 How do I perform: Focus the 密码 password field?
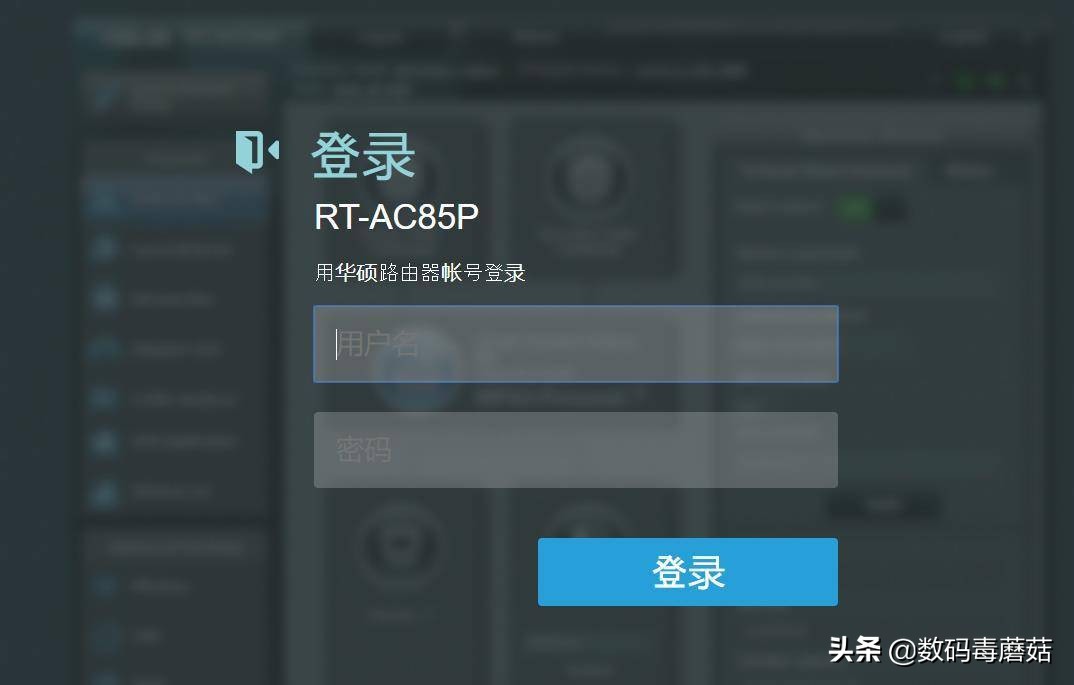(x=575, y=450)
